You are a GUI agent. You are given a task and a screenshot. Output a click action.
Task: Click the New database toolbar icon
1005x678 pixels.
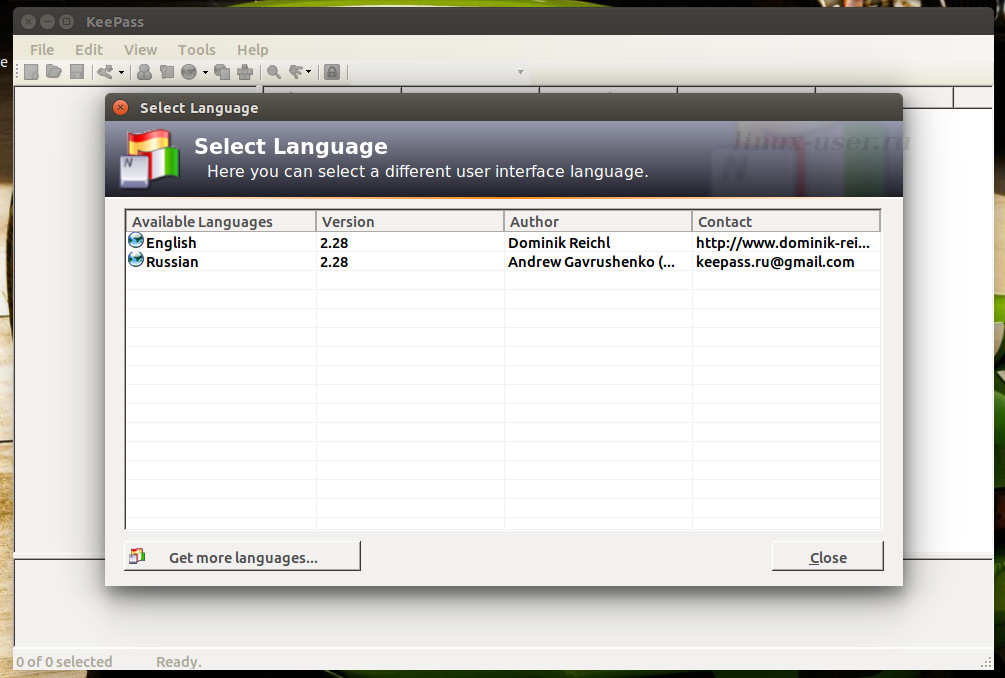(31, 72)
